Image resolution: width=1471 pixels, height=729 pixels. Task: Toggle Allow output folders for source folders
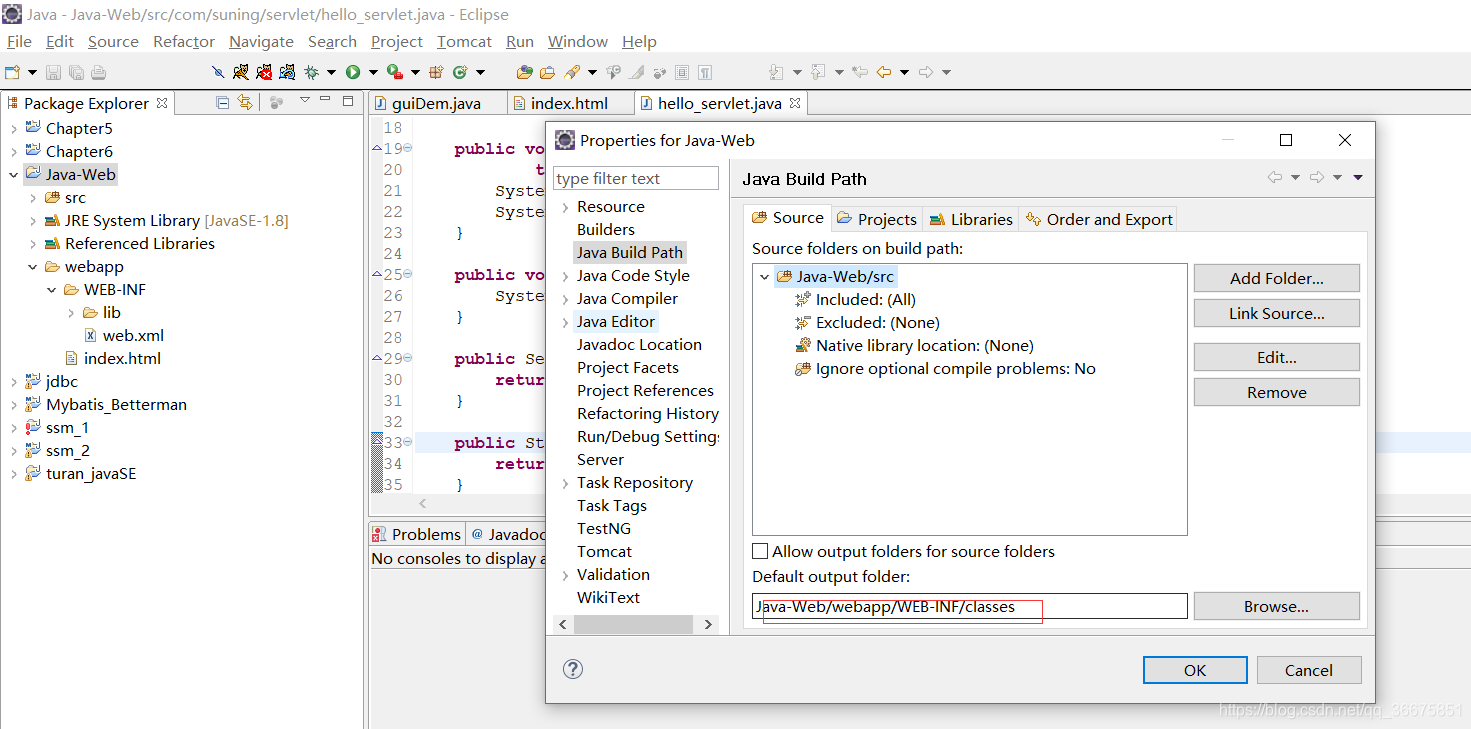point(760,551)
